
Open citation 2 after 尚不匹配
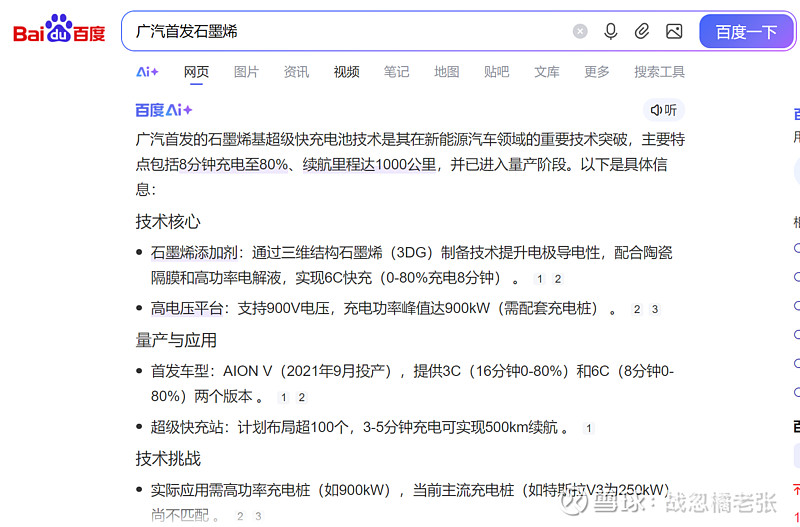pos(240,516)
